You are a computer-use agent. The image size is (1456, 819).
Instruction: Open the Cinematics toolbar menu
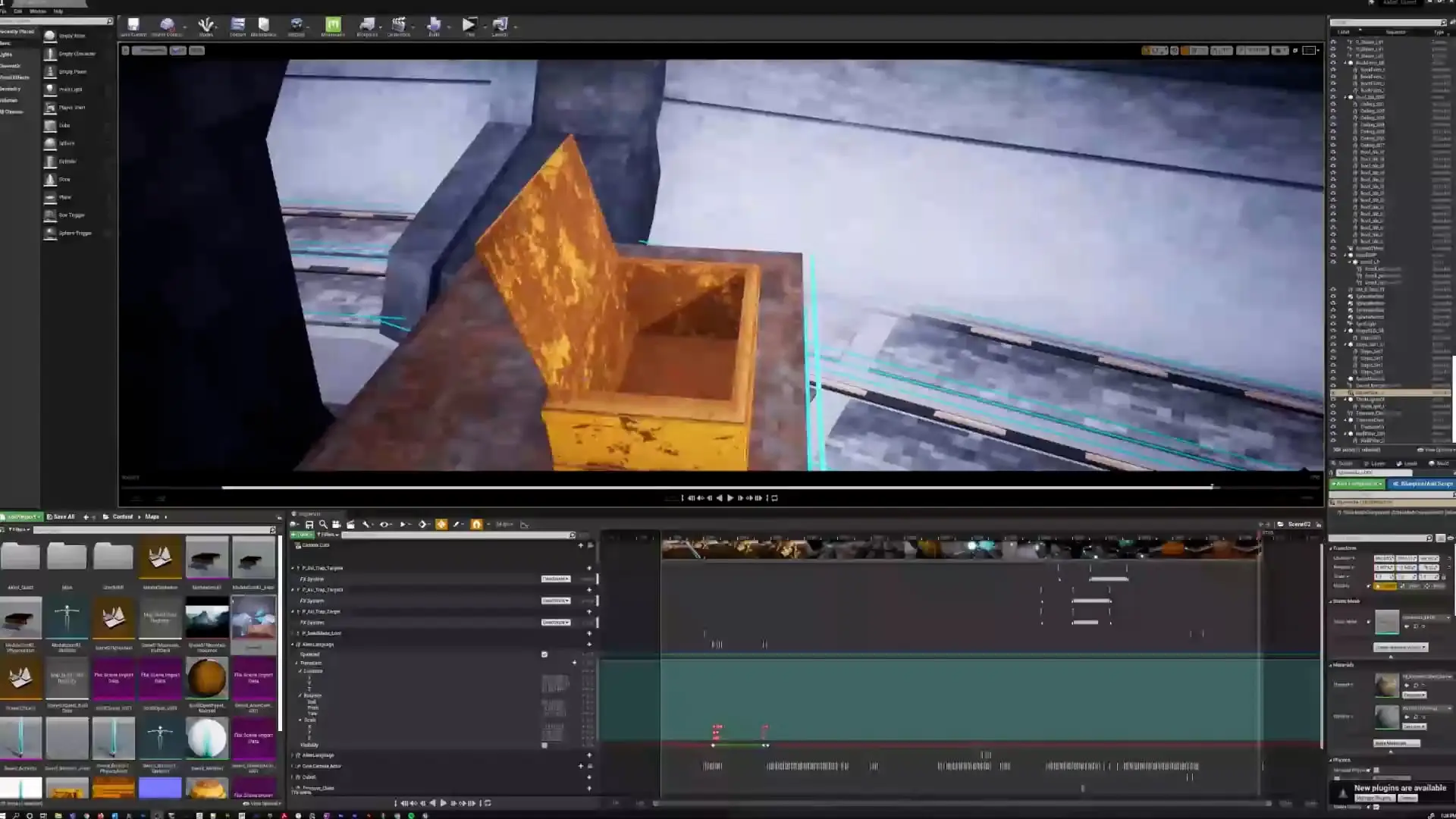(x=398, y=26)
